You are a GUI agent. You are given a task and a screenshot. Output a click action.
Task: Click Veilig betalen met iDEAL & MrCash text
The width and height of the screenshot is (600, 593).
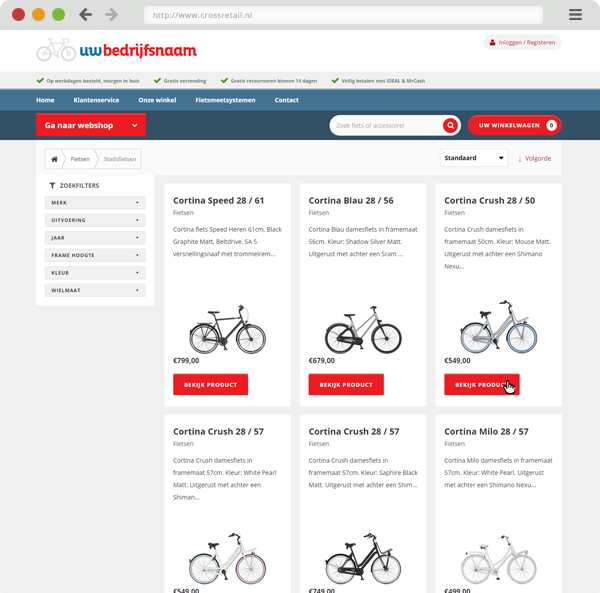[x=383, y=81]
